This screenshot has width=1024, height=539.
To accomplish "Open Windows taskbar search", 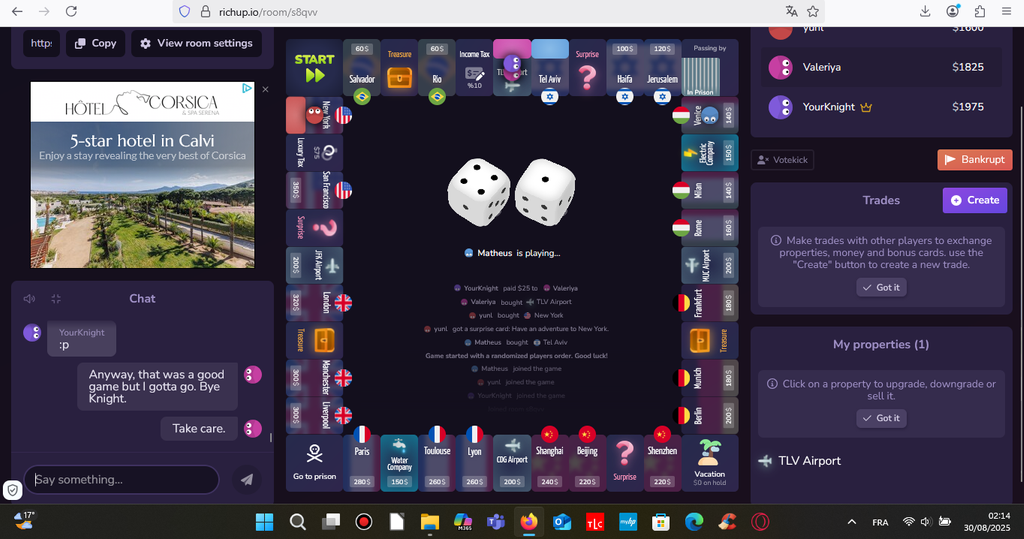I will tap(298, 522).
